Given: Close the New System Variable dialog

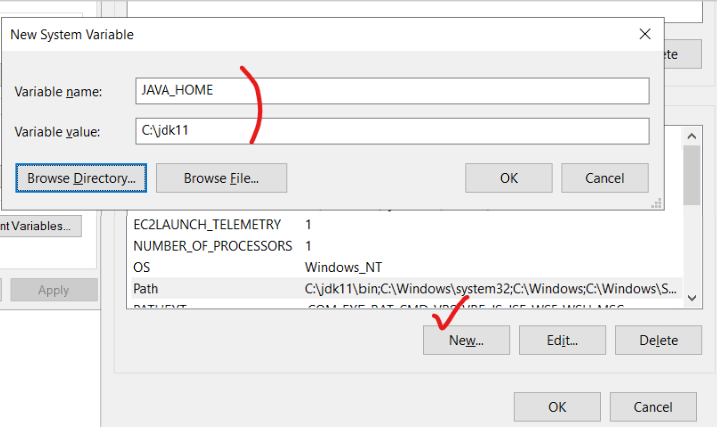Looking at the screenshot, I should click(x=645, y=34).
